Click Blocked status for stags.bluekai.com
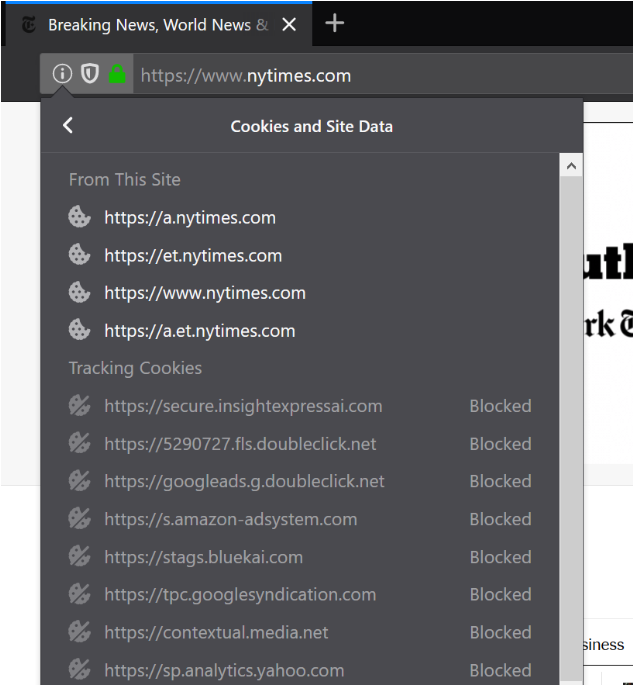The height and width of the screenshot is (687, 633). tap(500, 557)
